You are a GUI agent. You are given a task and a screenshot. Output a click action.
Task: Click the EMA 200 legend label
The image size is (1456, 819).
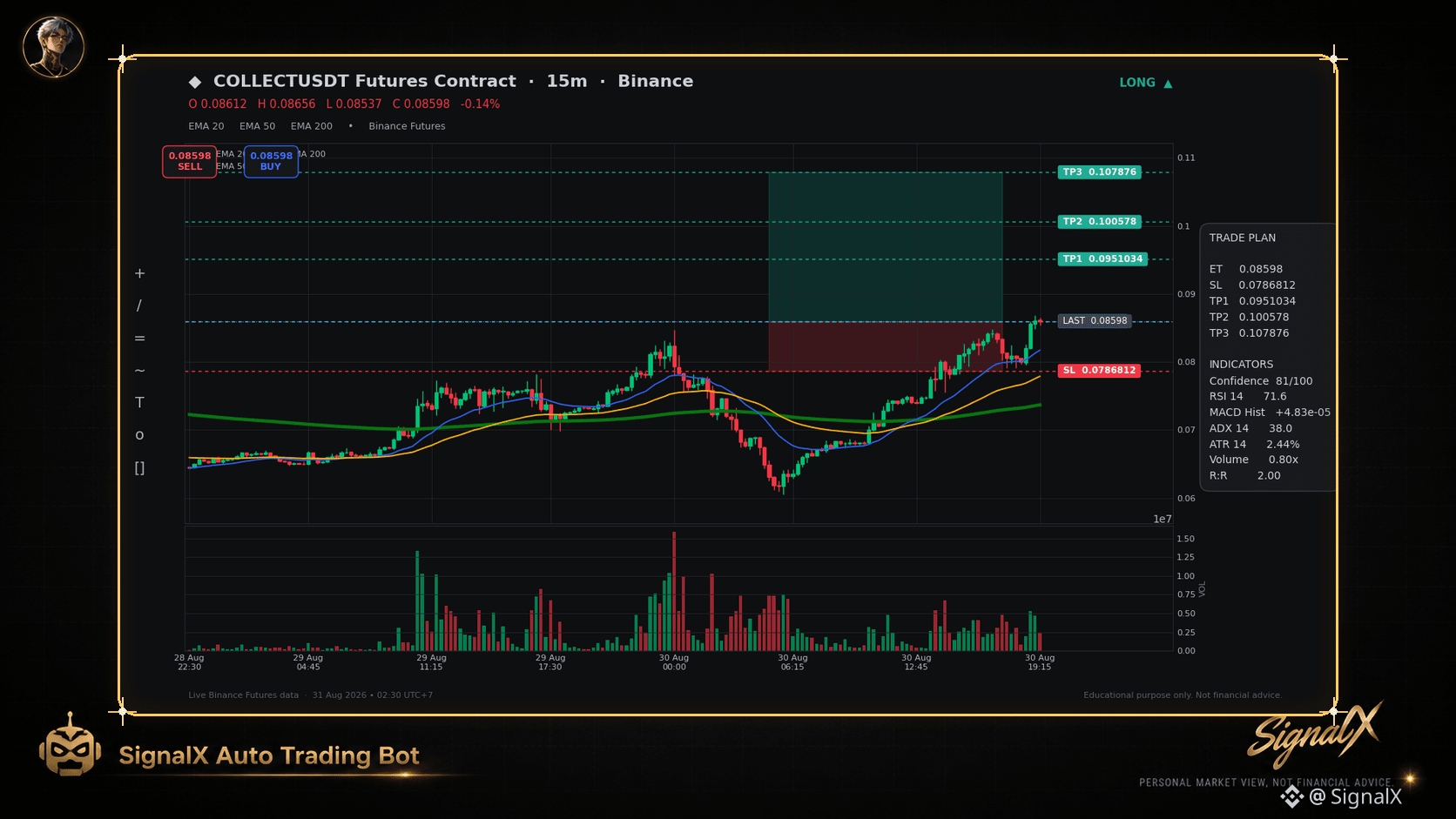tap(312, 126)
